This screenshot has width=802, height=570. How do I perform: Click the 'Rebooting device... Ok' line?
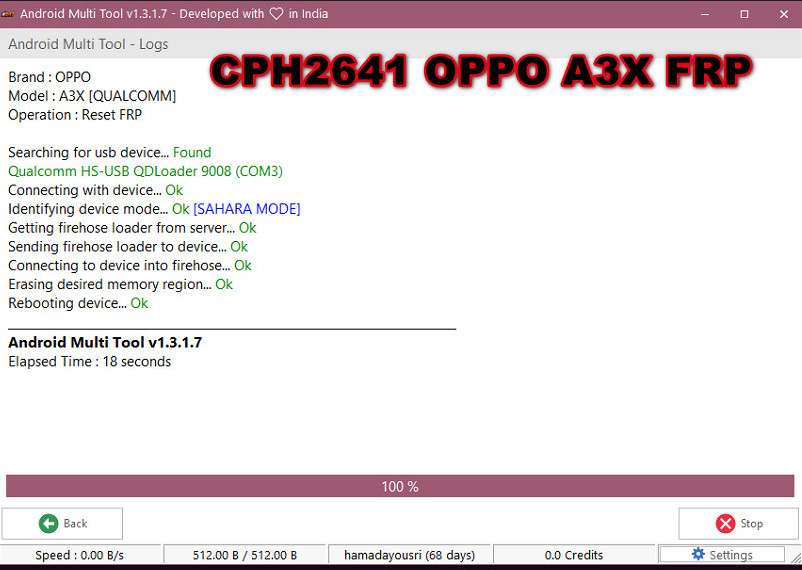78,303
